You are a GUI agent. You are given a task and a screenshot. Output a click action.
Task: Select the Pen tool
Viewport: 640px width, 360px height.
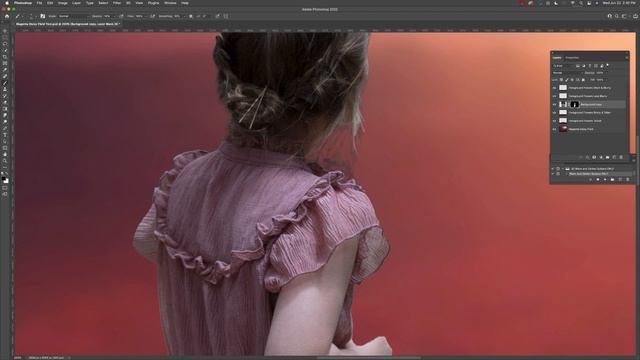pos(5,128)
